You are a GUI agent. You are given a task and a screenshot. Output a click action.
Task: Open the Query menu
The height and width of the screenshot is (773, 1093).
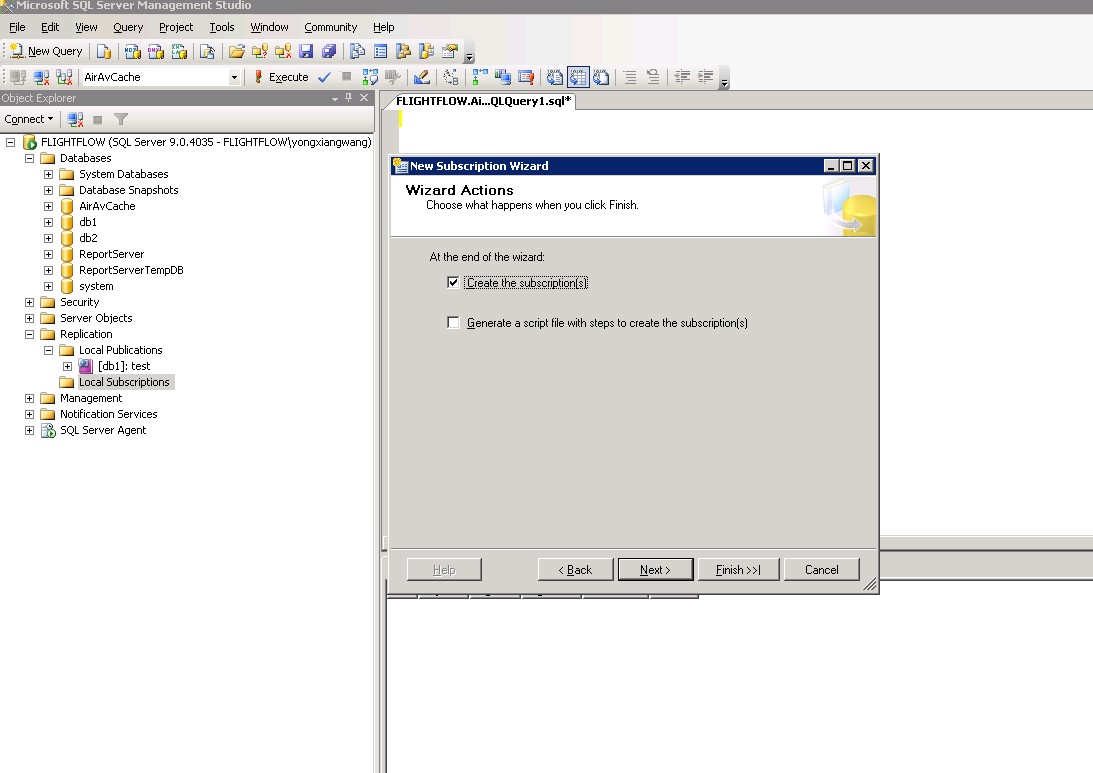(128, 27)
